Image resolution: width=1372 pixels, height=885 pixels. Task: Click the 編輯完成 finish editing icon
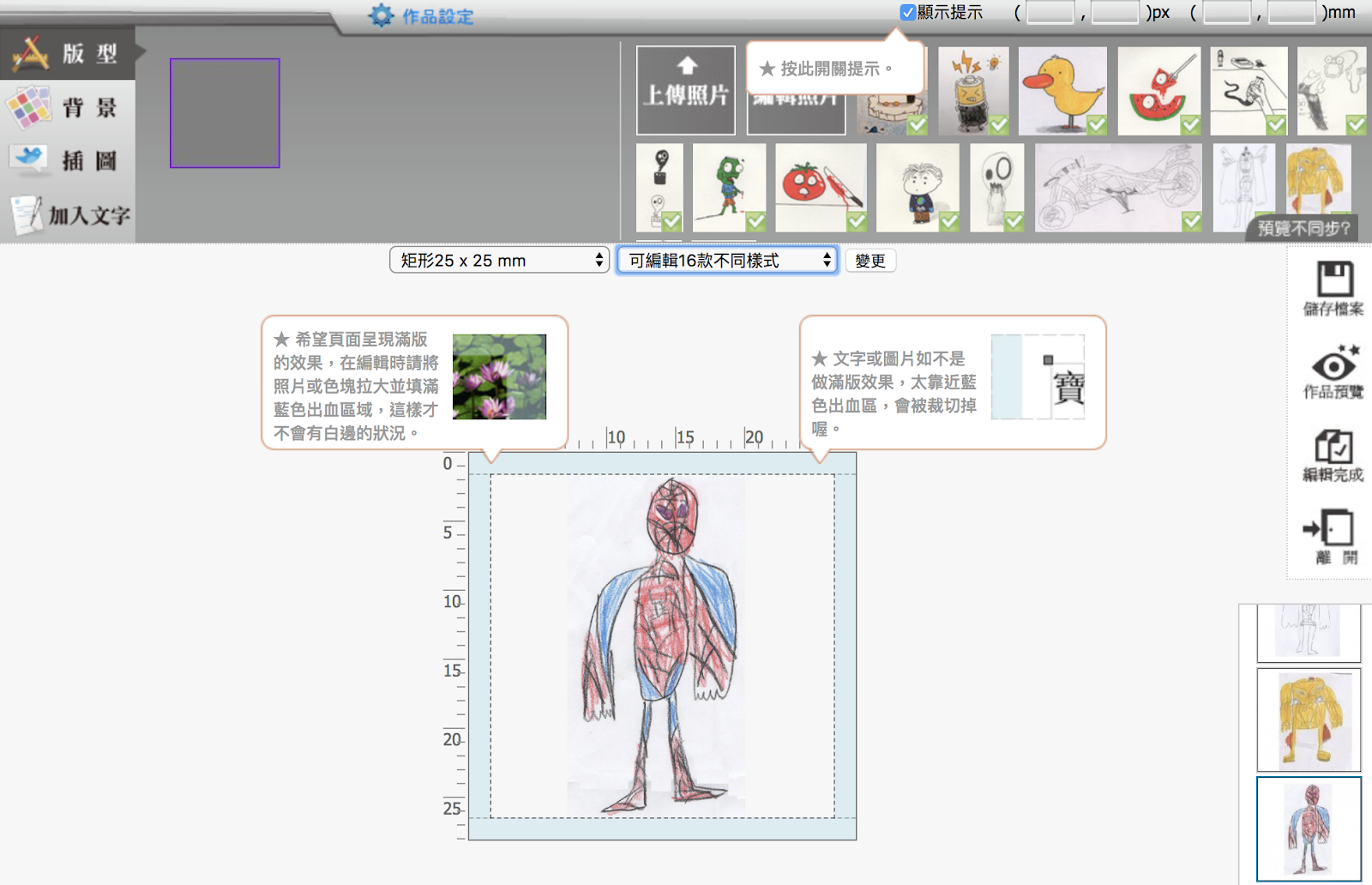click(1333, 455)
